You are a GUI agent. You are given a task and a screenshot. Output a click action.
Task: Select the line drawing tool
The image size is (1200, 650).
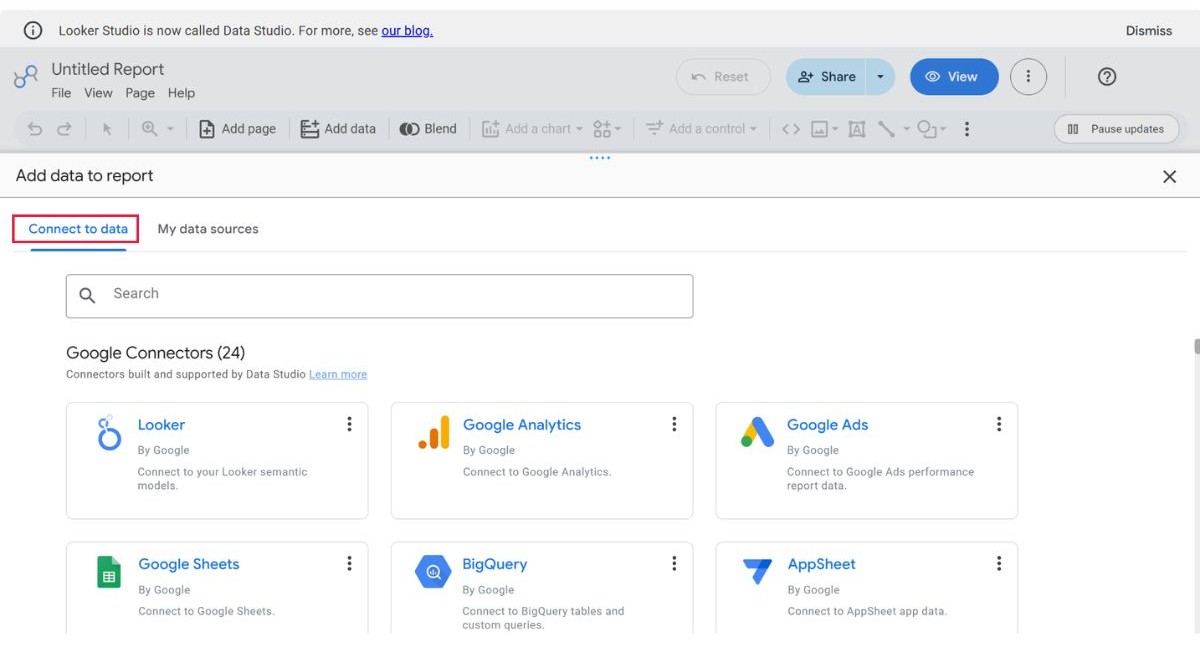click(x=886, y=129)
